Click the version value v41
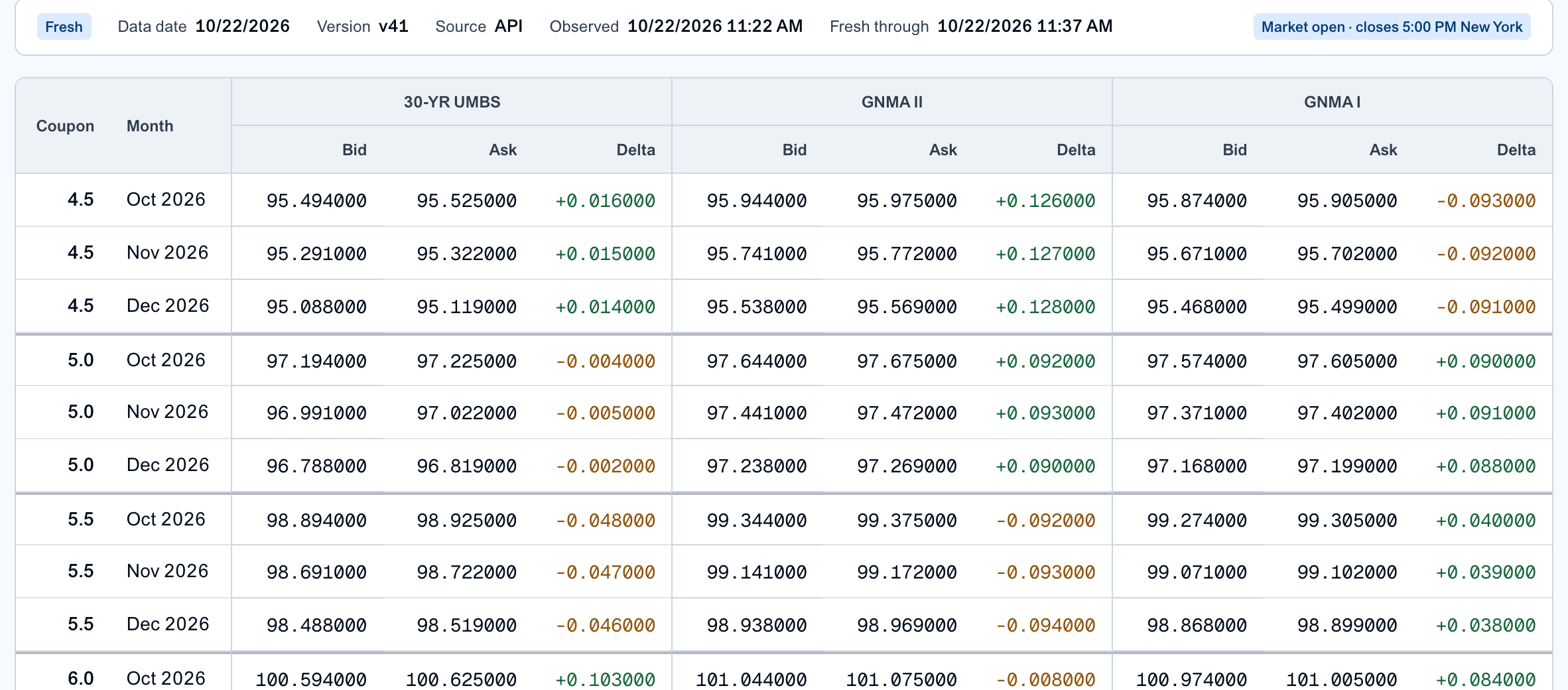 (393, 27)
